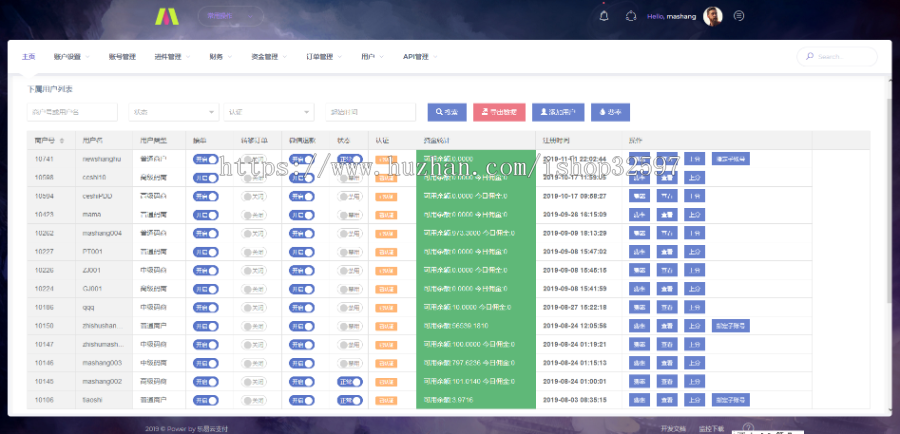Viewport: 900px width, 434px height.
Task: Click the date 2019-08-03 08:35:15
Action: coord(575,400)
